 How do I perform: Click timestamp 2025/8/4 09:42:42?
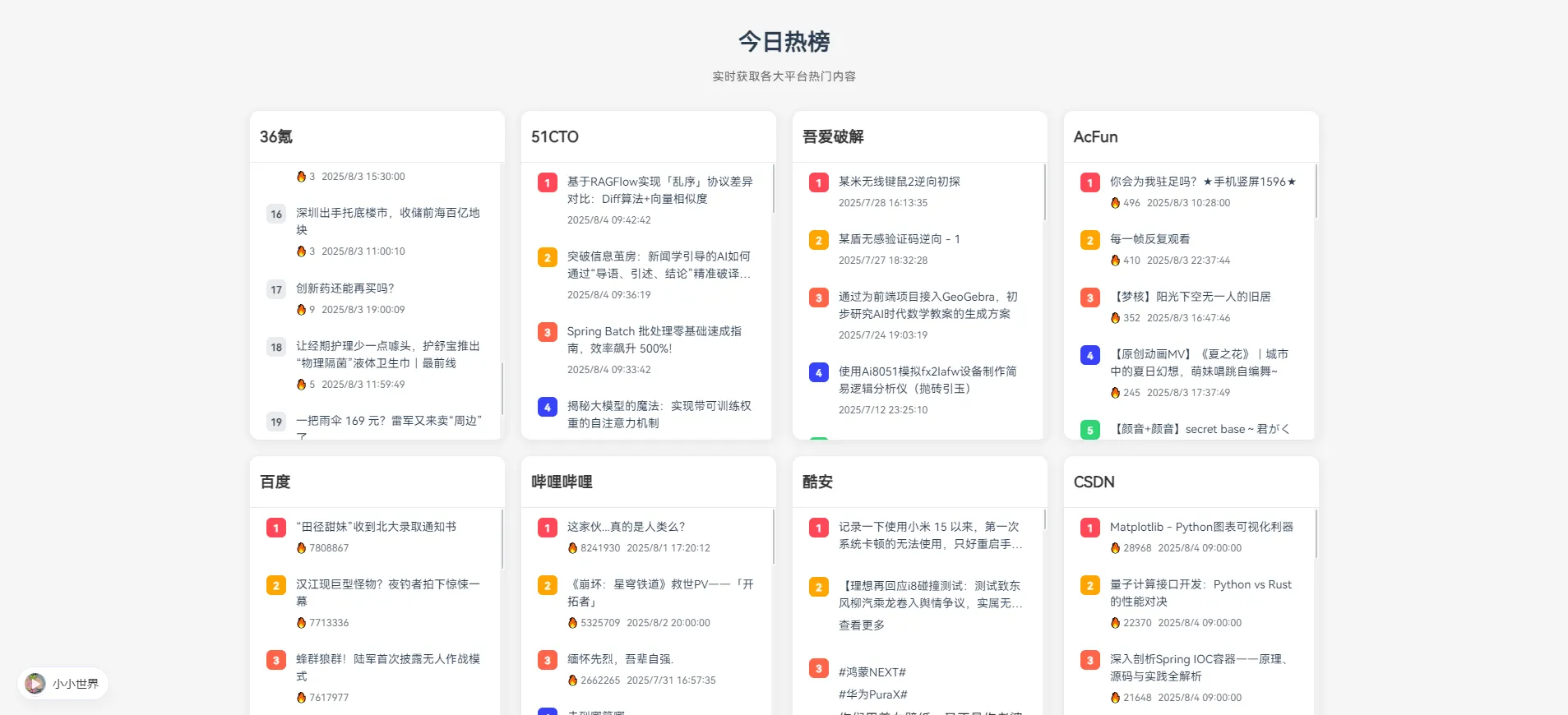coord(609,220)
